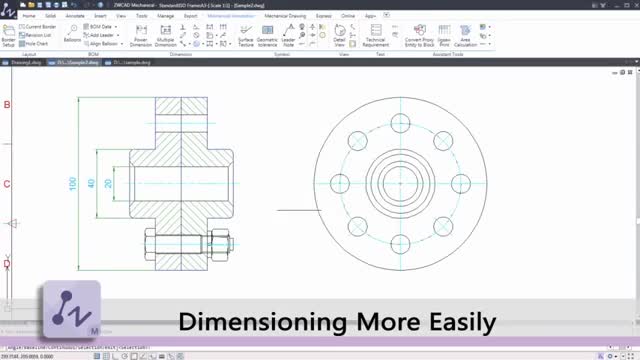Screen dimensions: 640x360
Task: Open the Detail View tool
Action: click(340, 36)
